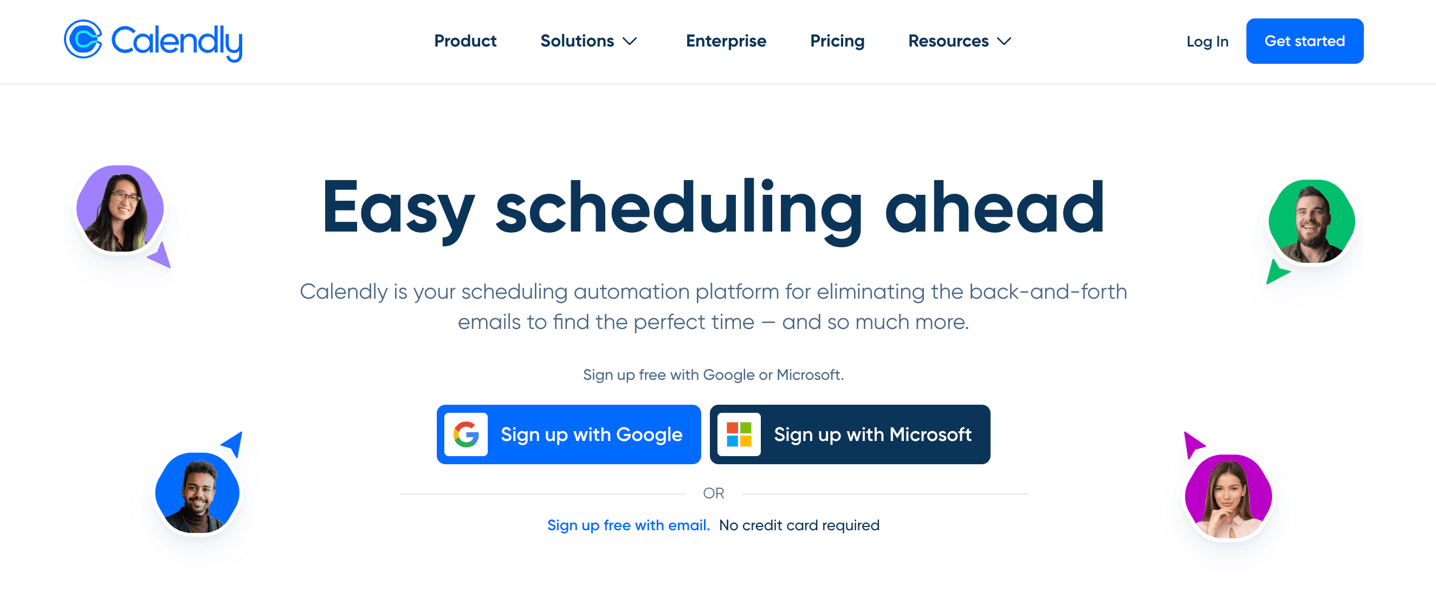Image resolution: width=1436 pixels, height=593 pixels.
Task: Click the Microsoft four-square logo icon
Action: click(x=739, y=434)
